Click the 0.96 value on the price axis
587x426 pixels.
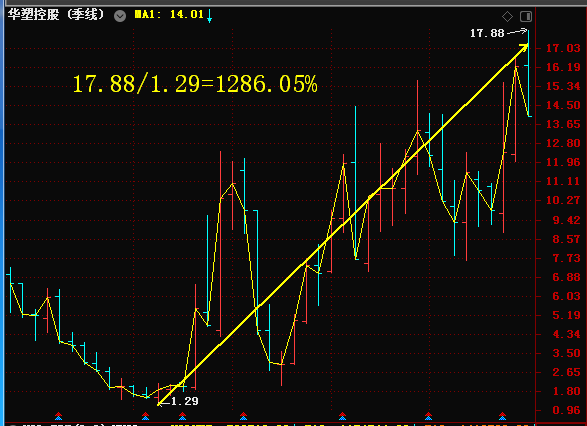[x=566, y=410]
